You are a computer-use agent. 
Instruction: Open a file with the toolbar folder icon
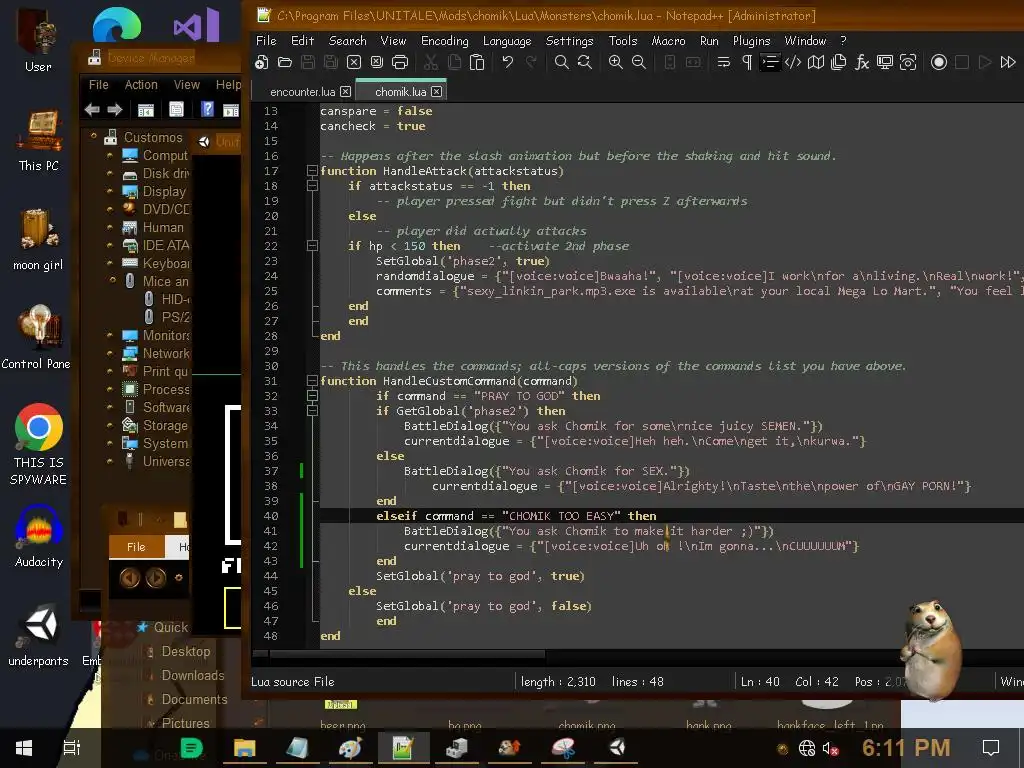pos(285,62)
